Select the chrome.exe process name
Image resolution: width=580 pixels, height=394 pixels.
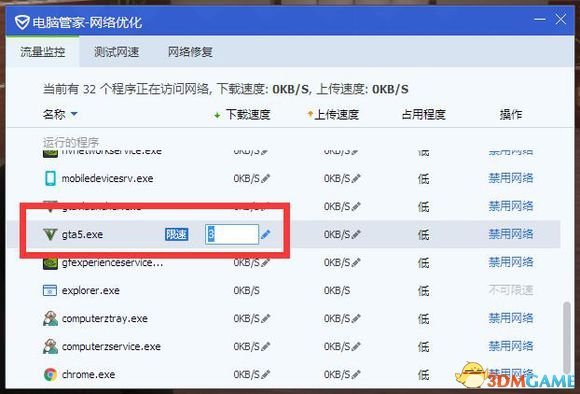click(88, 375)
